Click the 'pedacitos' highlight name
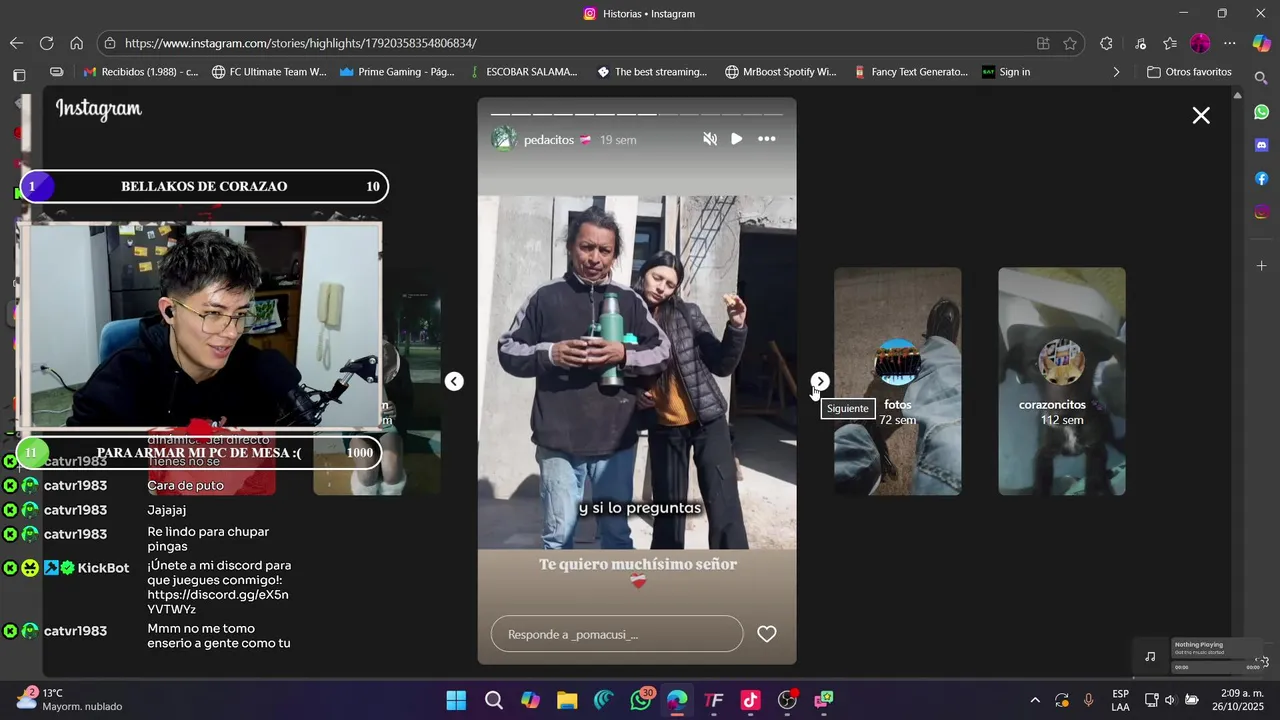1280x720 pixels. point(549,140)
